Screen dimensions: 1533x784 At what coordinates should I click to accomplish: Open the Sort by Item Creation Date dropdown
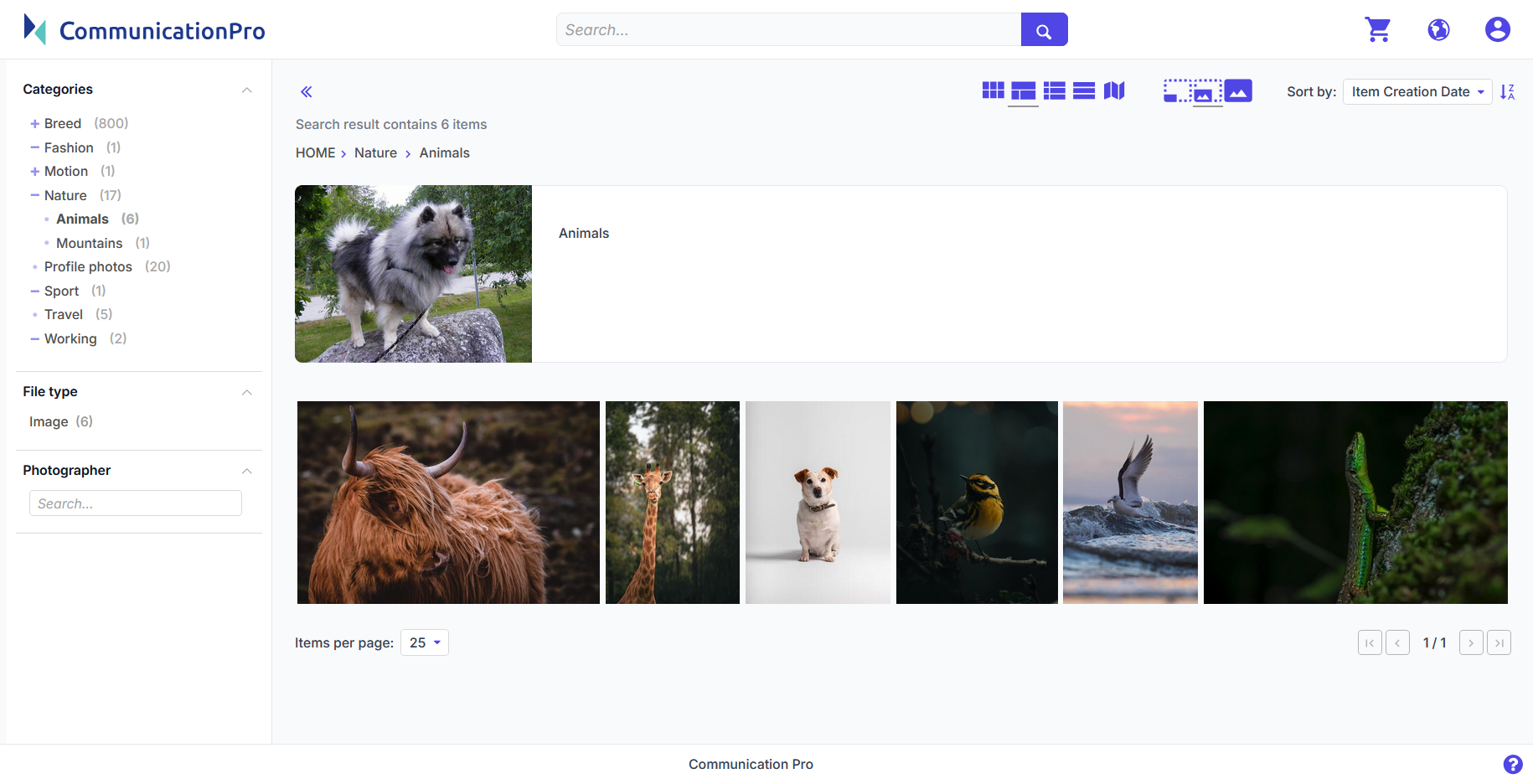pos(1417,92)
